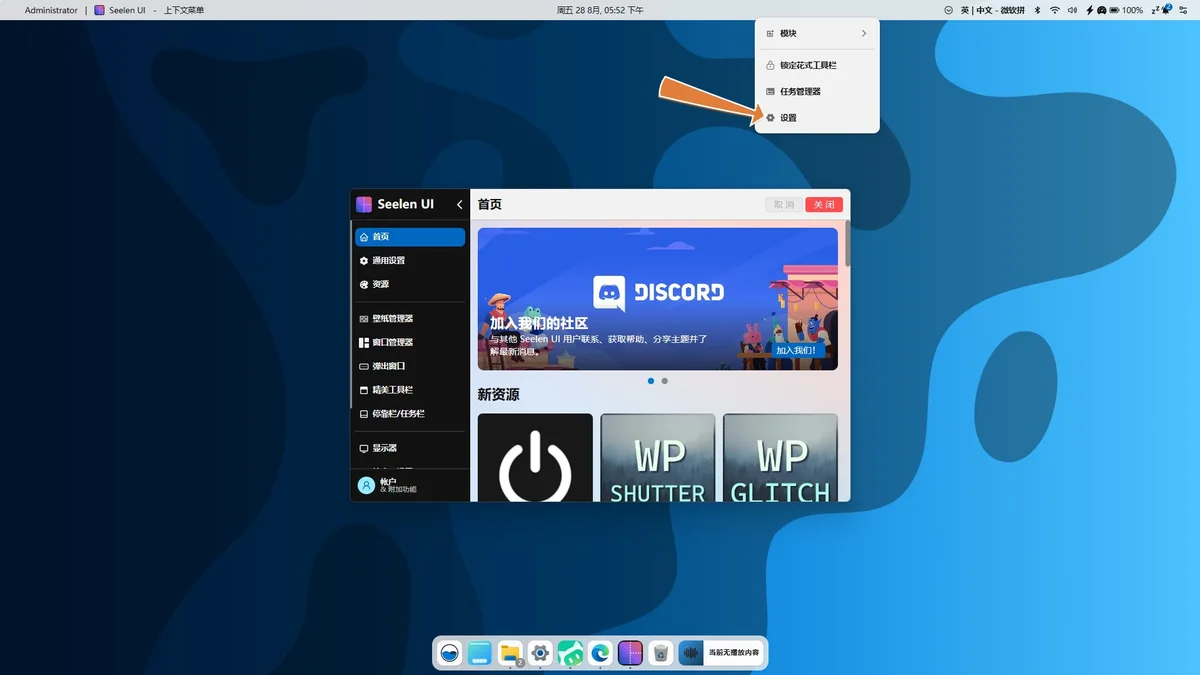Click the Seelen UI logo icon
Screen dimensions: 1200x675
364,204
